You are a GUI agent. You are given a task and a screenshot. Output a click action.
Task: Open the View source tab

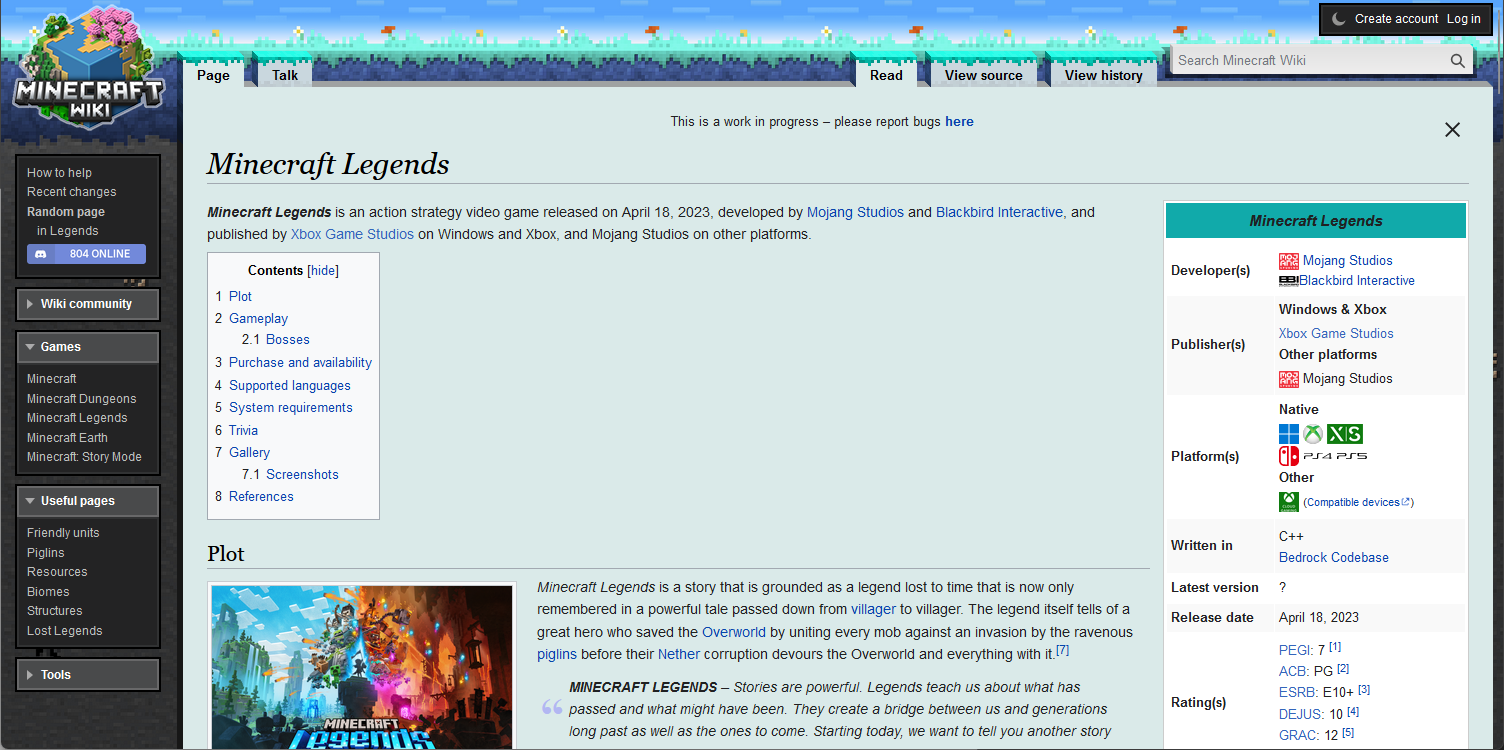pos(984,75)
